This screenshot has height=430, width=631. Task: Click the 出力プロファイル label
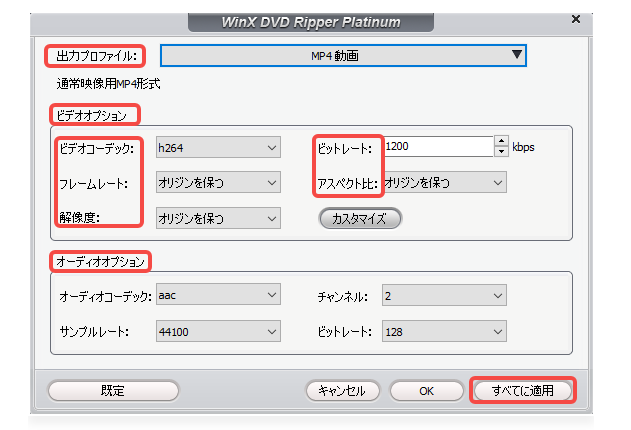[x=97, y=56]
